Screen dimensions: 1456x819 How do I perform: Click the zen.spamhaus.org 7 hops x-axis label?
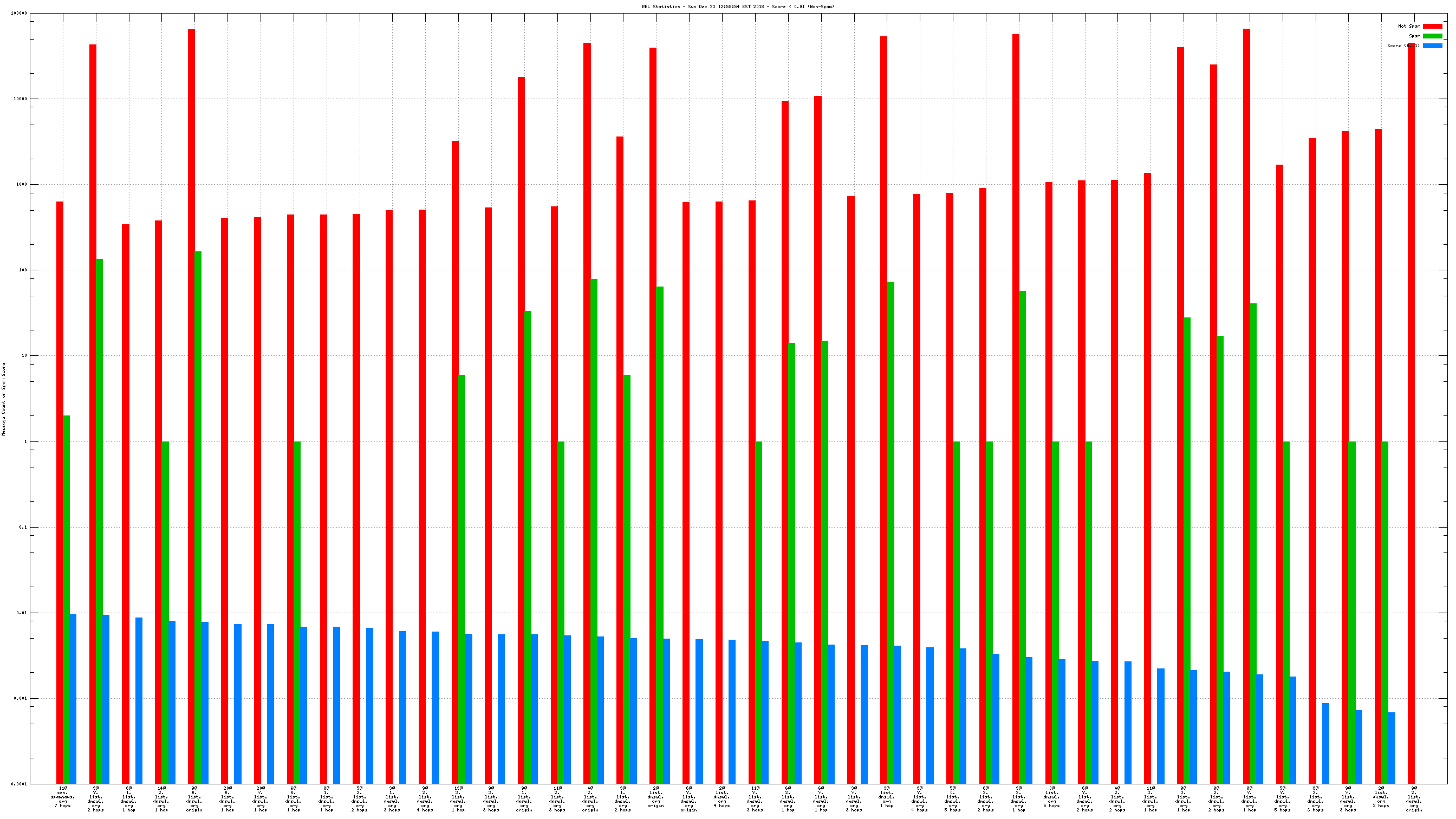click(63, 796)
